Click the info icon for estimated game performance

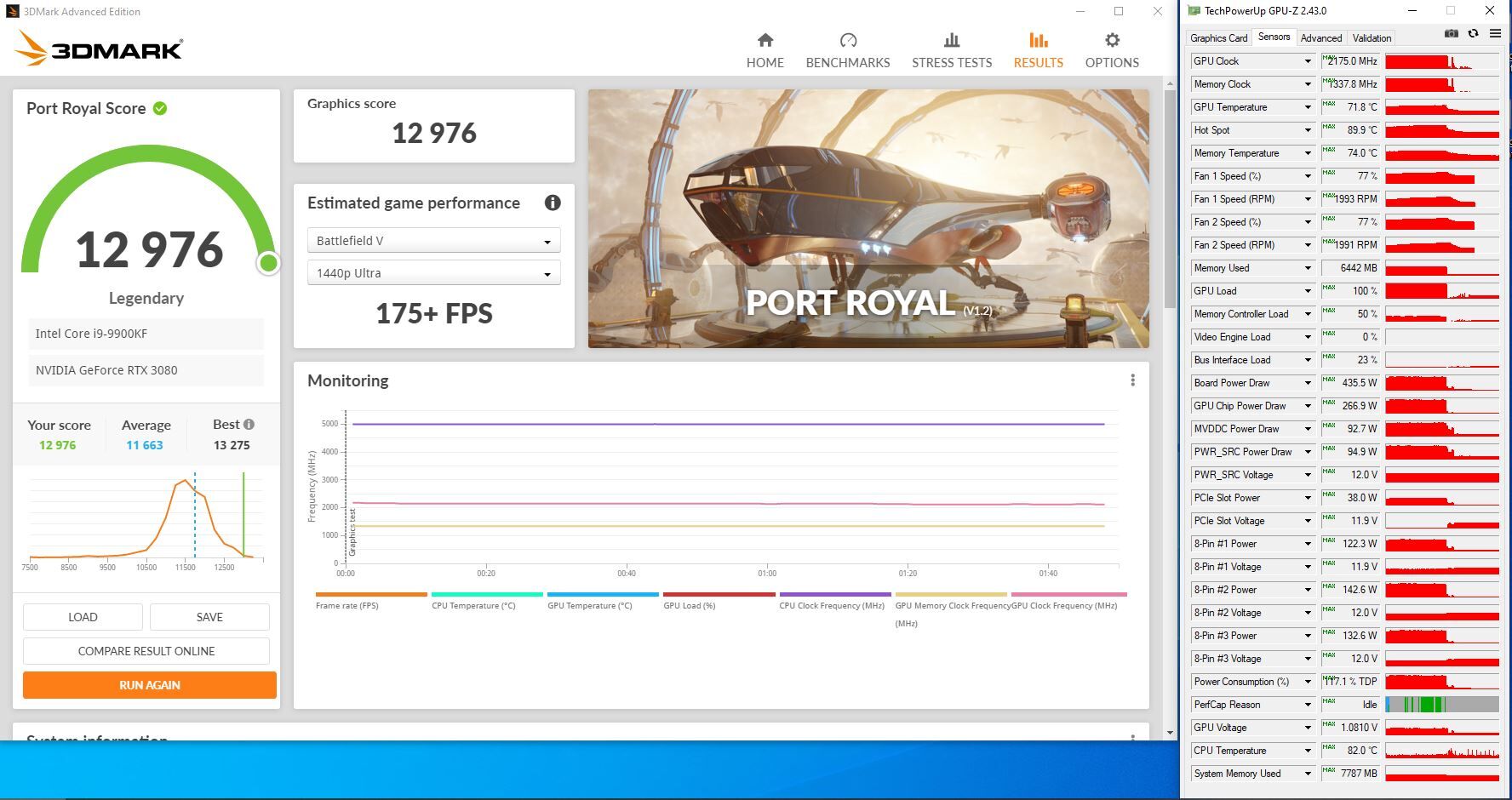[553, 203]
